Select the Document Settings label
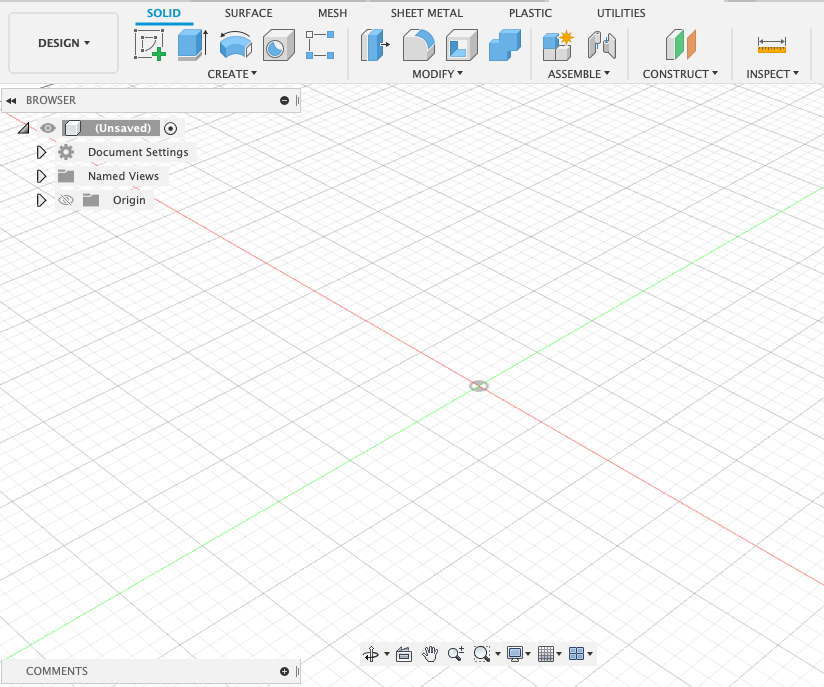 pyautogui.click(x=138, y=152)
